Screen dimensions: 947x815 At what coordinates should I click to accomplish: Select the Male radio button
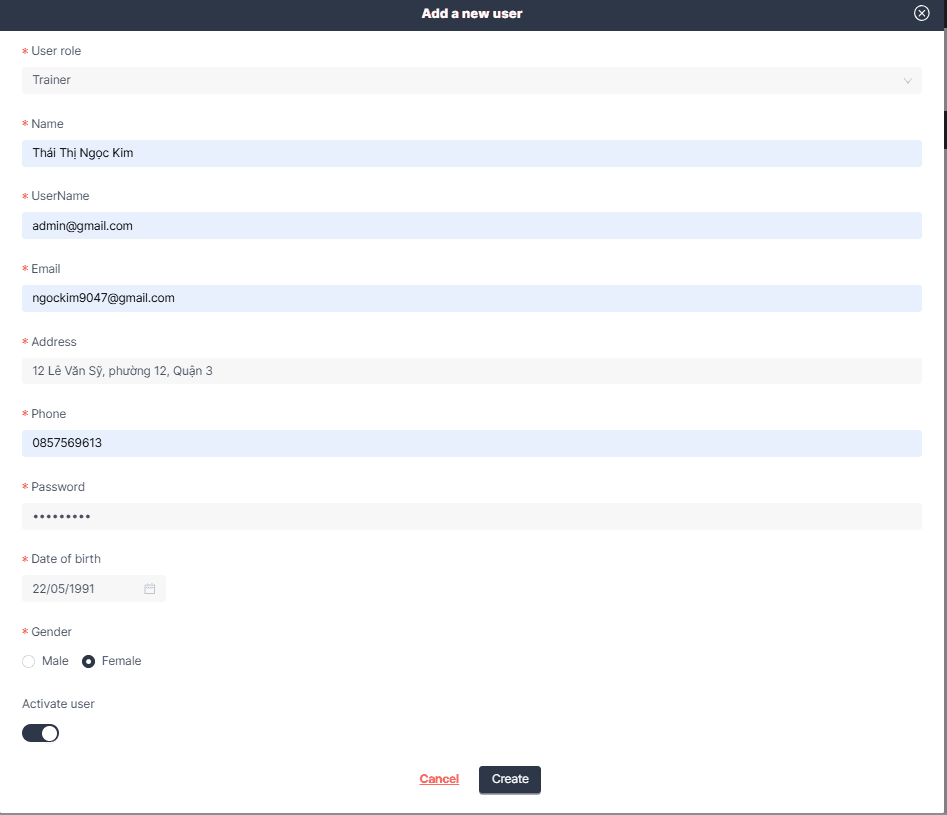click(28, 661)
